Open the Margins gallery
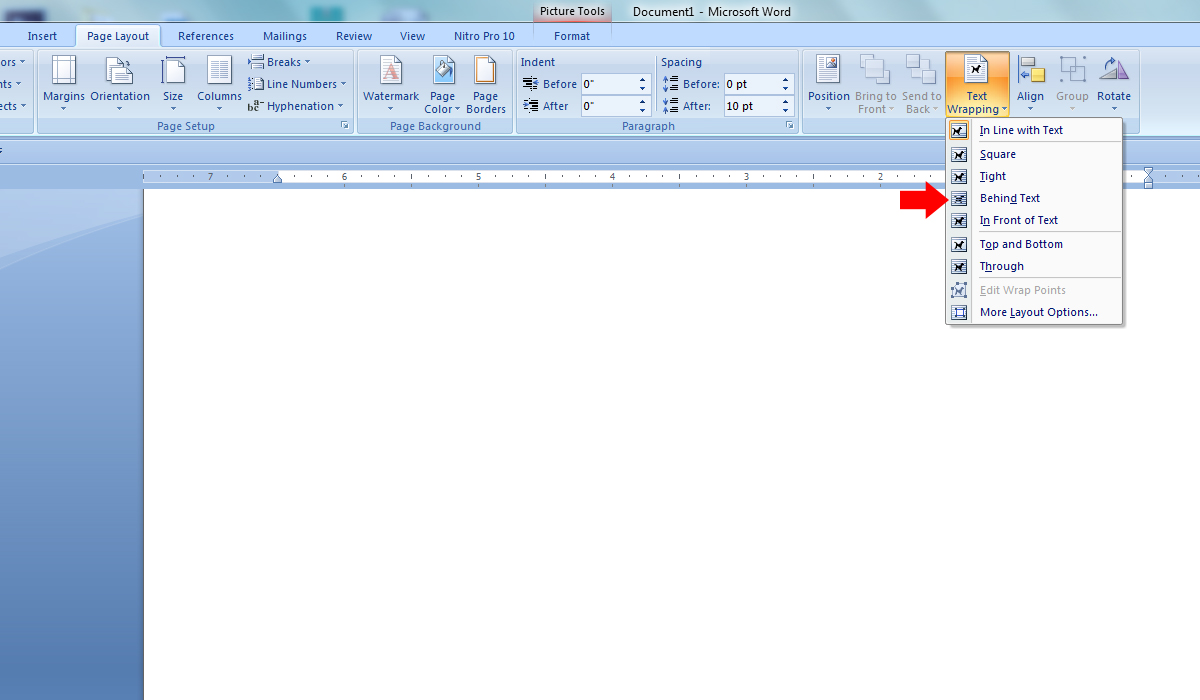Image resolution: width=1200 pixels, height=700 pixels. click(x=63, y=82)
